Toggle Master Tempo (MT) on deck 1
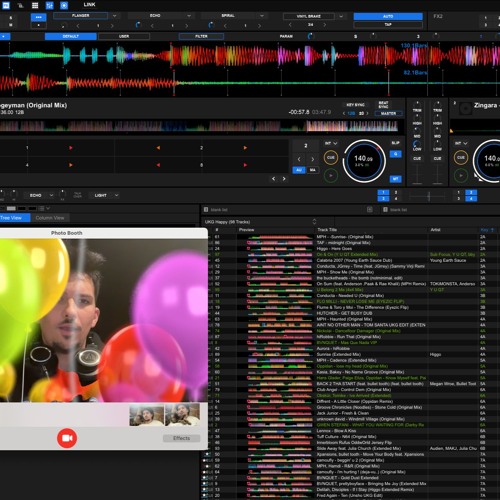This screenshot has height=500, width=500. [396, 179]
